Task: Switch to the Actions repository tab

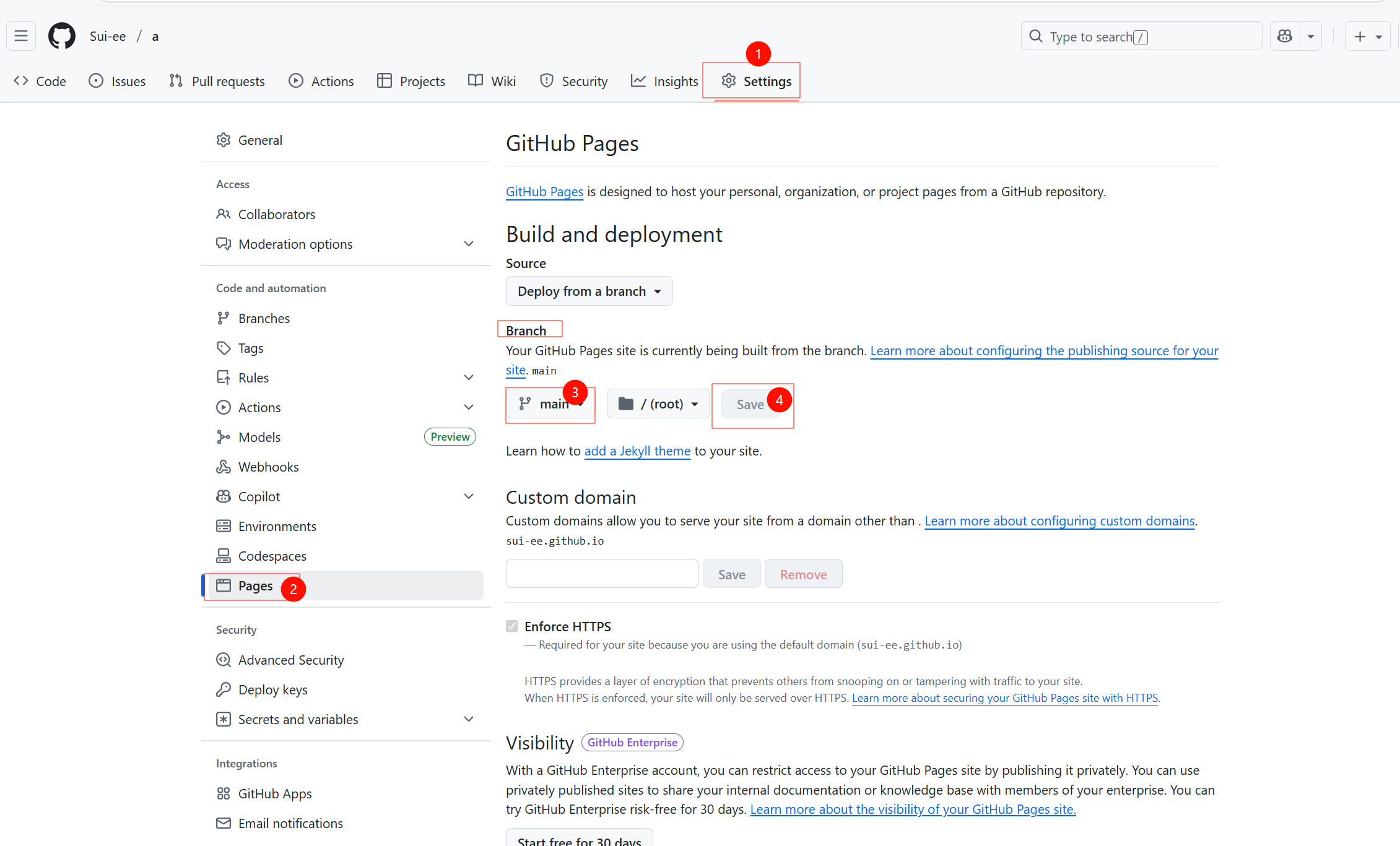Action: click(321, 81)
